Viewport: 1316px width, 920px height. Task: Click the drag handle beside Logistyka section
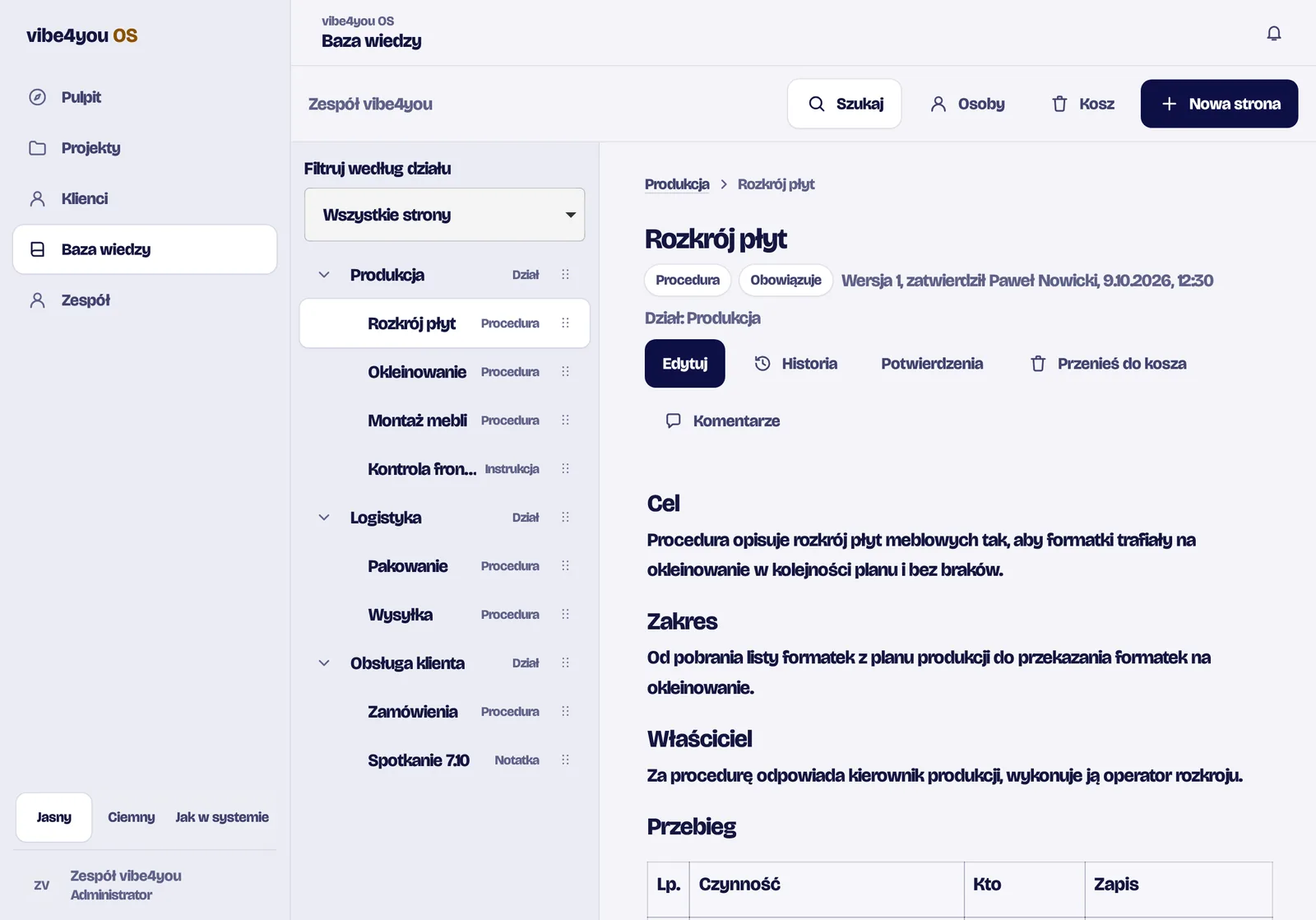pos(565,518)
